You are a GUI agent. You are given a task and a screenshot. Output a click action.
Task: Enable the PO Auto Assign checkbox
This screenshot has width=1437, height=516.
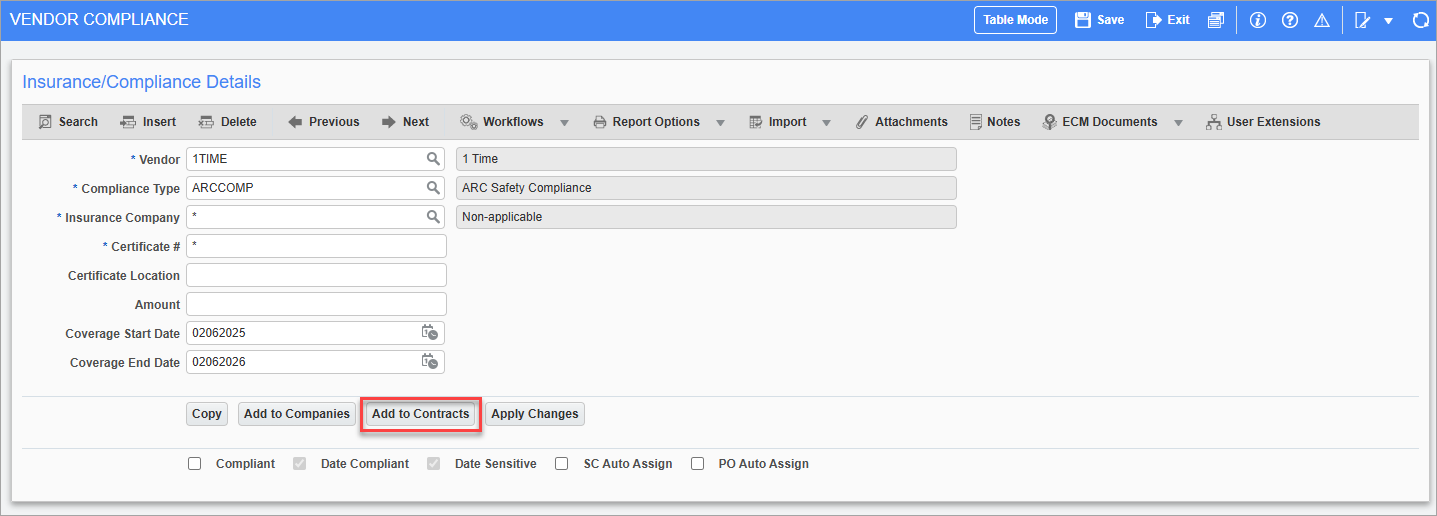pos(698,464)
